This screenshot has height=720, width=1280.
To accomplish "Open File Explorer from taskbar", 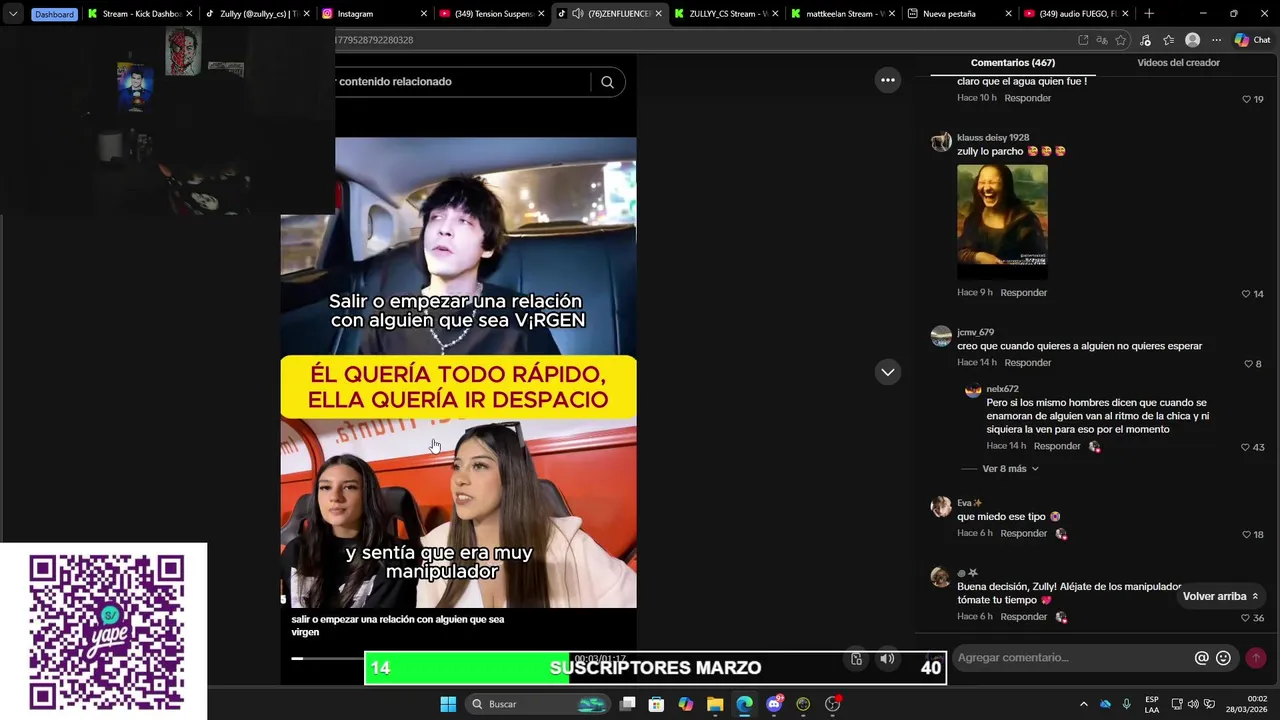I will pos(715,704).
